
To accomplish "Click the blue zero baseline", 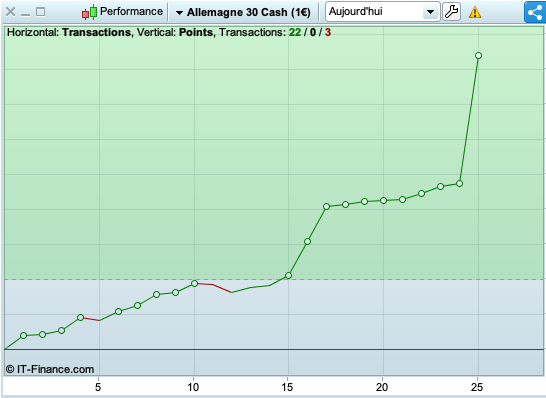I will click(274, 349).
